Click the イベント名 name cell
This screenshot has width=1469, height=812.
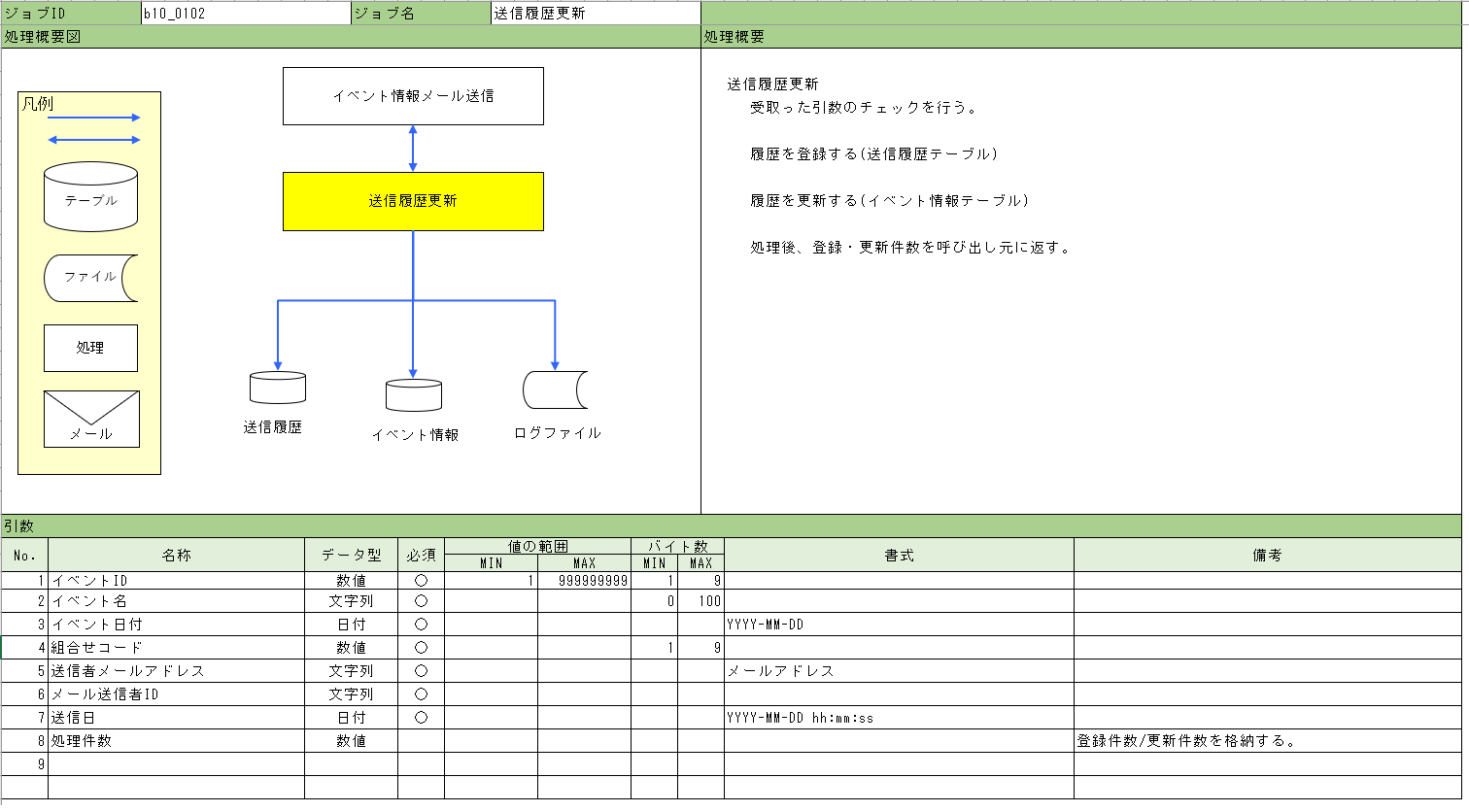coord(177,601)
